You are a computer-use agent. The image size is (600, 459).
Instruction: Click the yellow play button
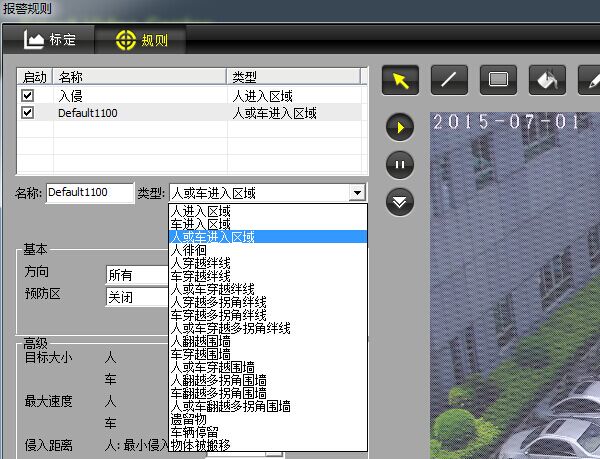(x=400, y=127)
